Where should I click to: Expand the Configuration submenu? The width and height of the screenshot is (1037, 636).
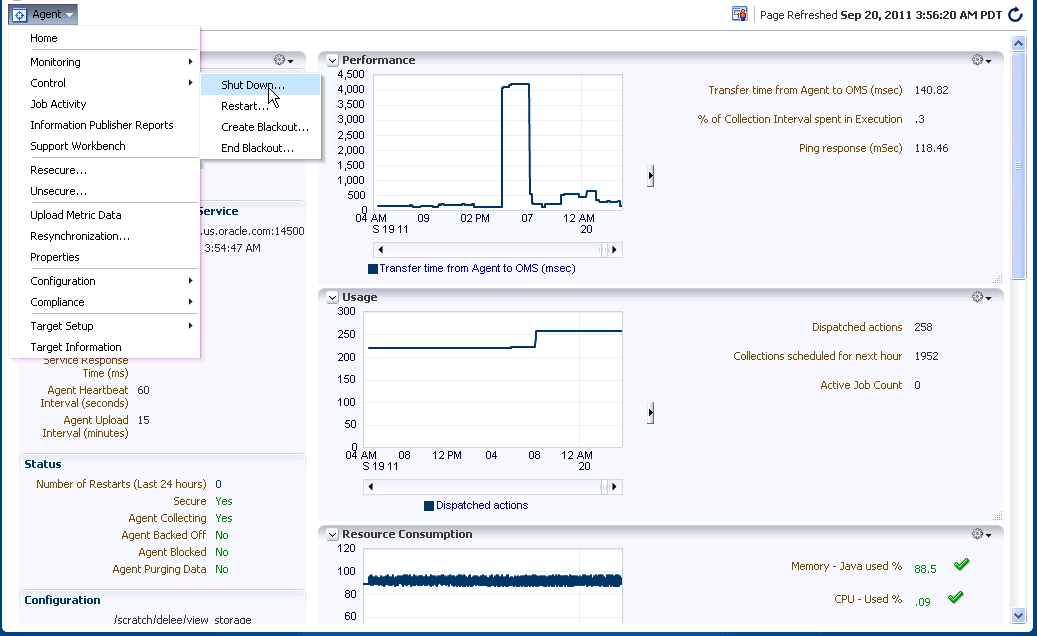pos(104,281)
